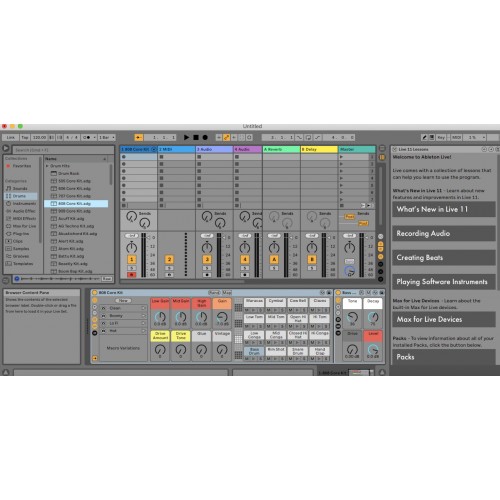This screenshot has height=500, width=500.
Task: Open the Samples category
Action: 21,249
